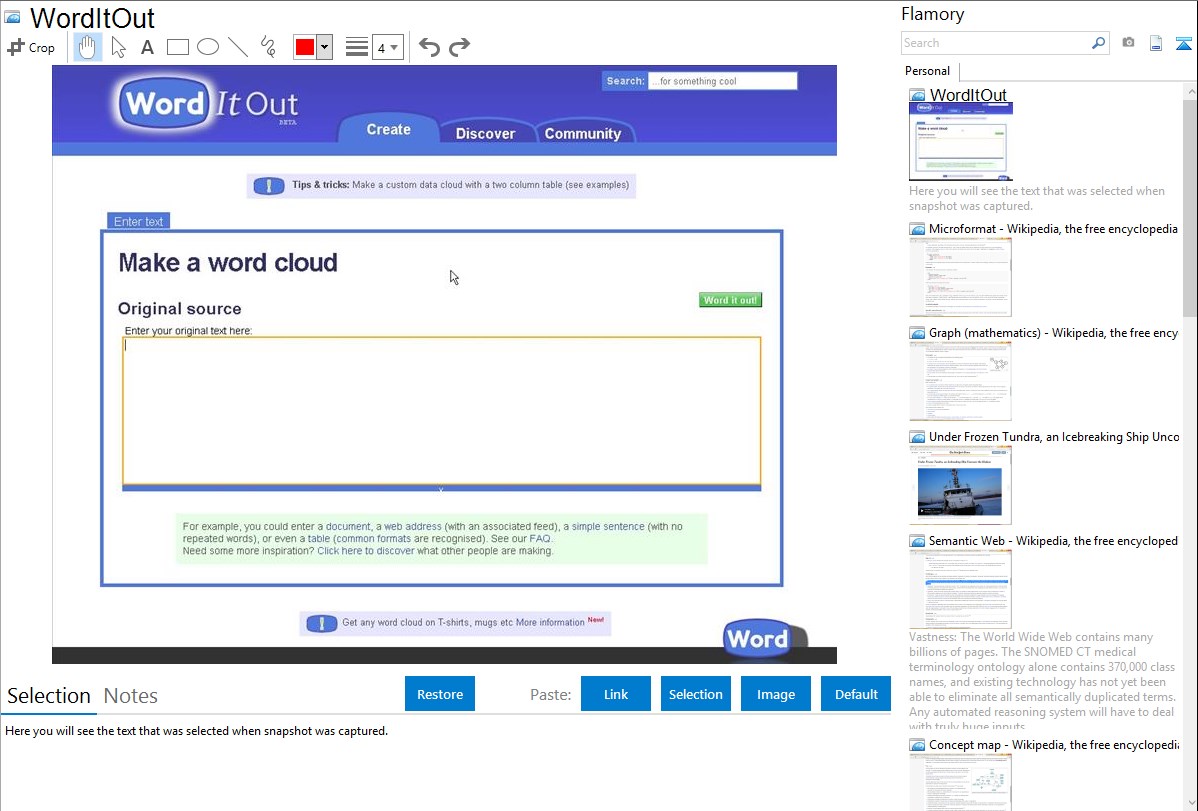Switch to the Selection tab

coord(48,696)
